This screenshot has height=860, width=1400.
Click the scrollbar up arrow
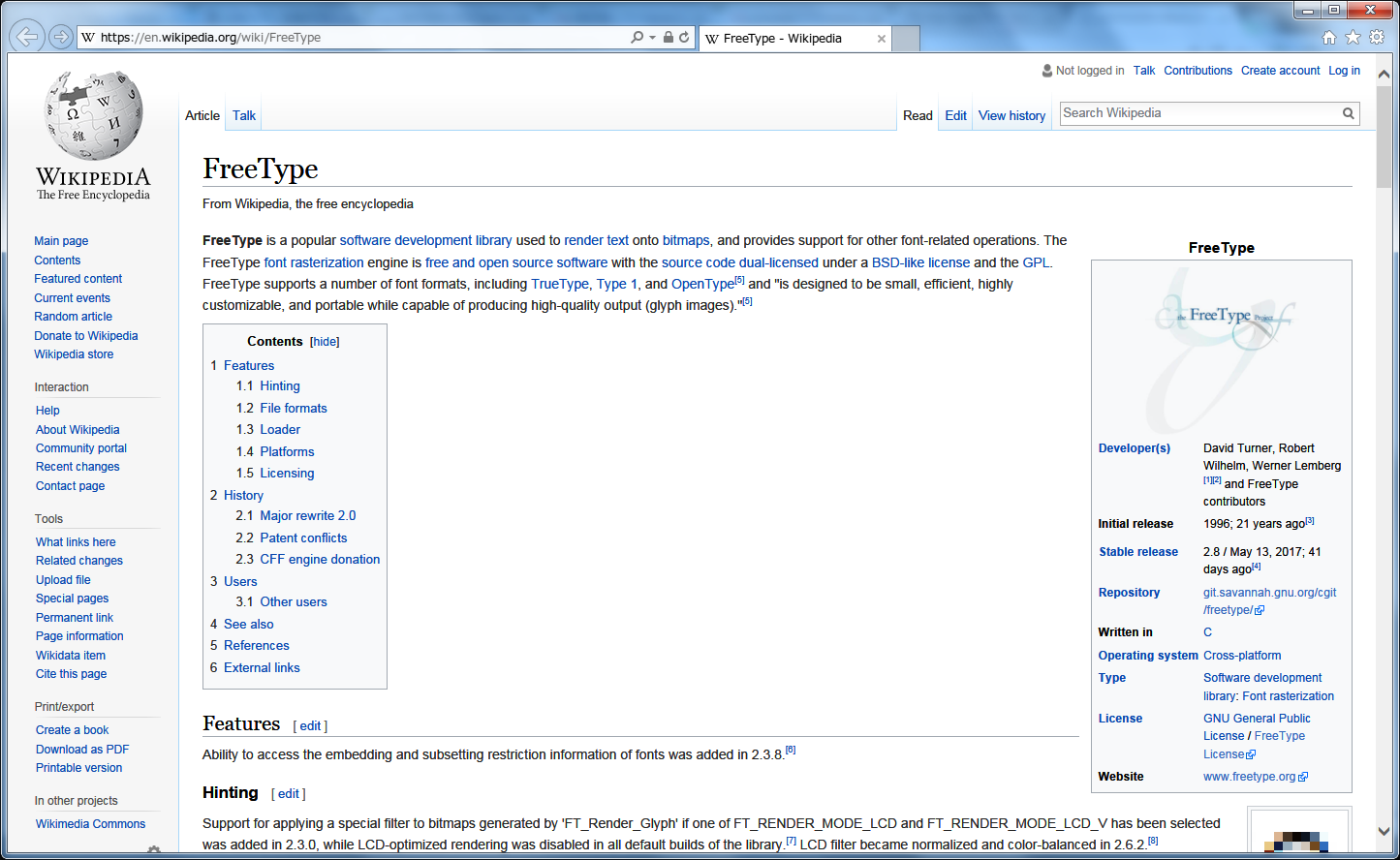(1384, 75)
